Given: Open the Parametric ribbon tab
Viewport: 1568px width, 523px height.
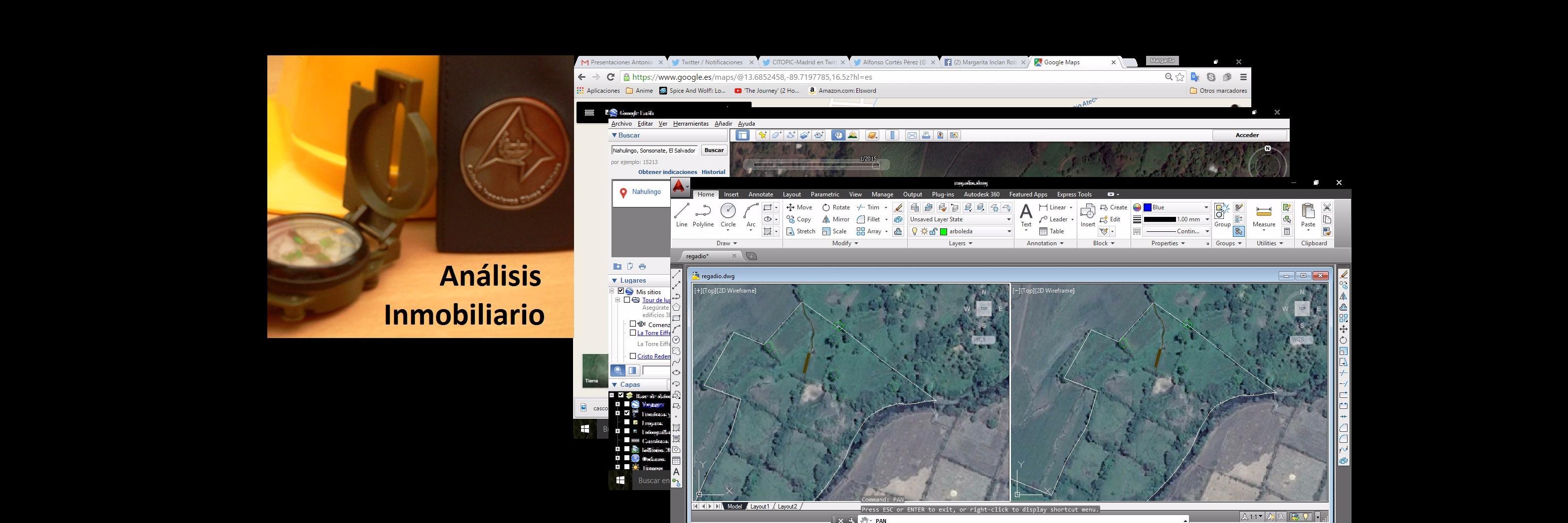Looking at the screenshot, I should pyautogui.click(x=825, y=194).
